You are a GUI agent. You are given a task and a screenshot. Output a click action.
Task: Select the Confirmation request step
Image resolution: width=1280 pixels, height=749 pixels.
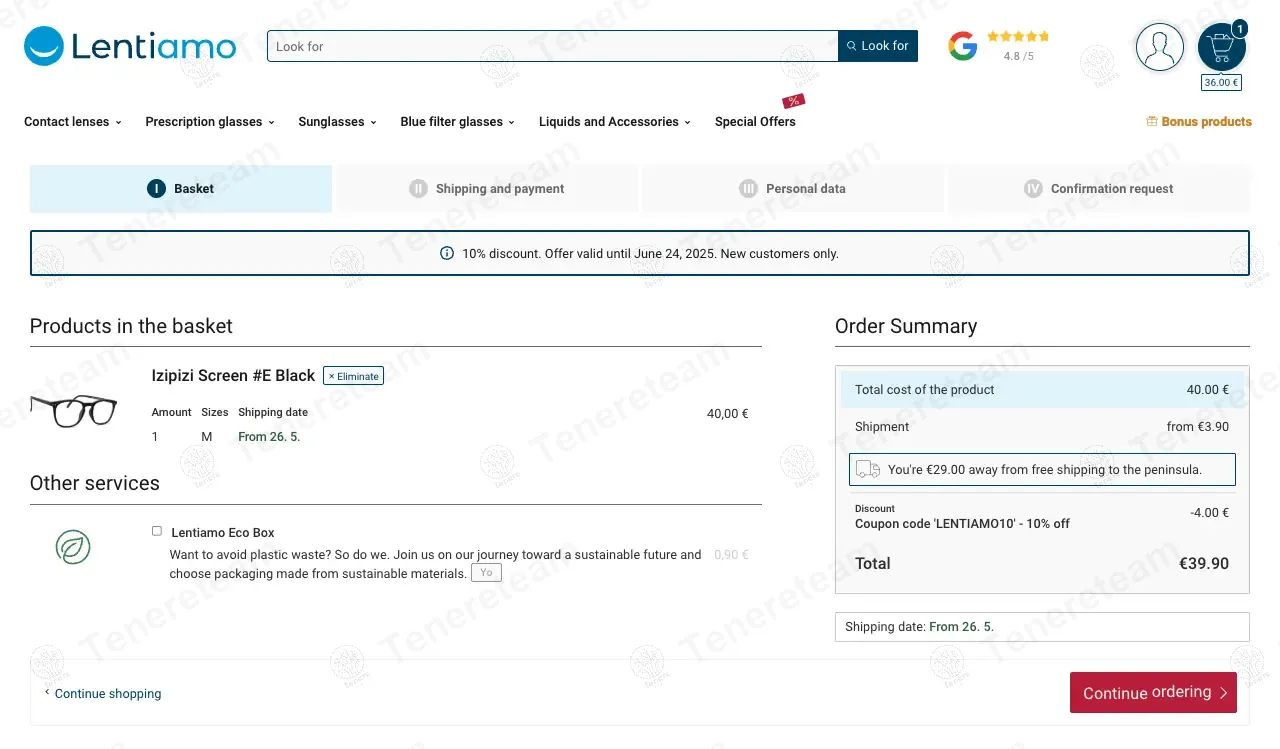tap(1099, 189)
